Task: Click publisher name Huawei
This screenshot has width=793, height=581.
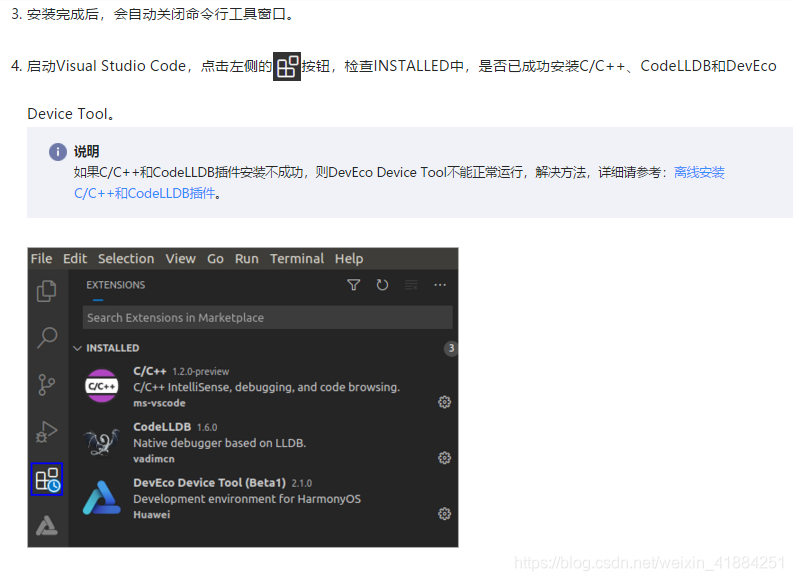Action: tap(152, 515)
